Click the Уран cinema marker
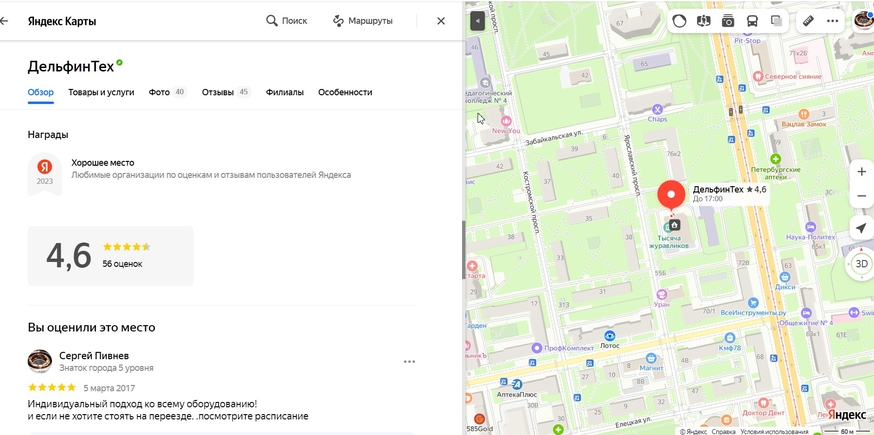 point(662,294)
